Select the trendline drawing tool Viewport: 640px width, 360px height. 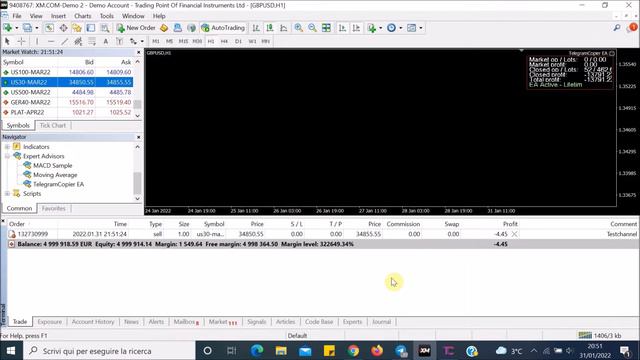[x=64, y=41]
